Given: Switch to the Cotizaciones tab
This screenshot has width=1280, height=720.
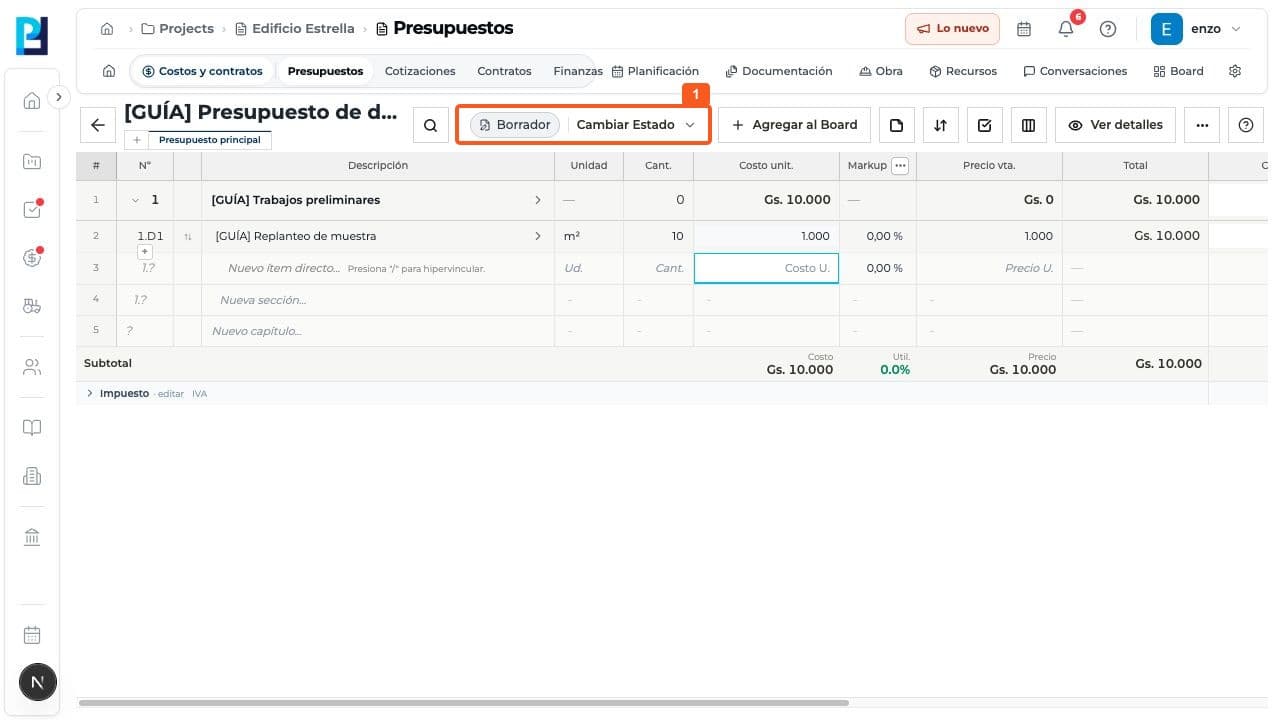Looking at the screenshot, I should [x=420, y=71].
